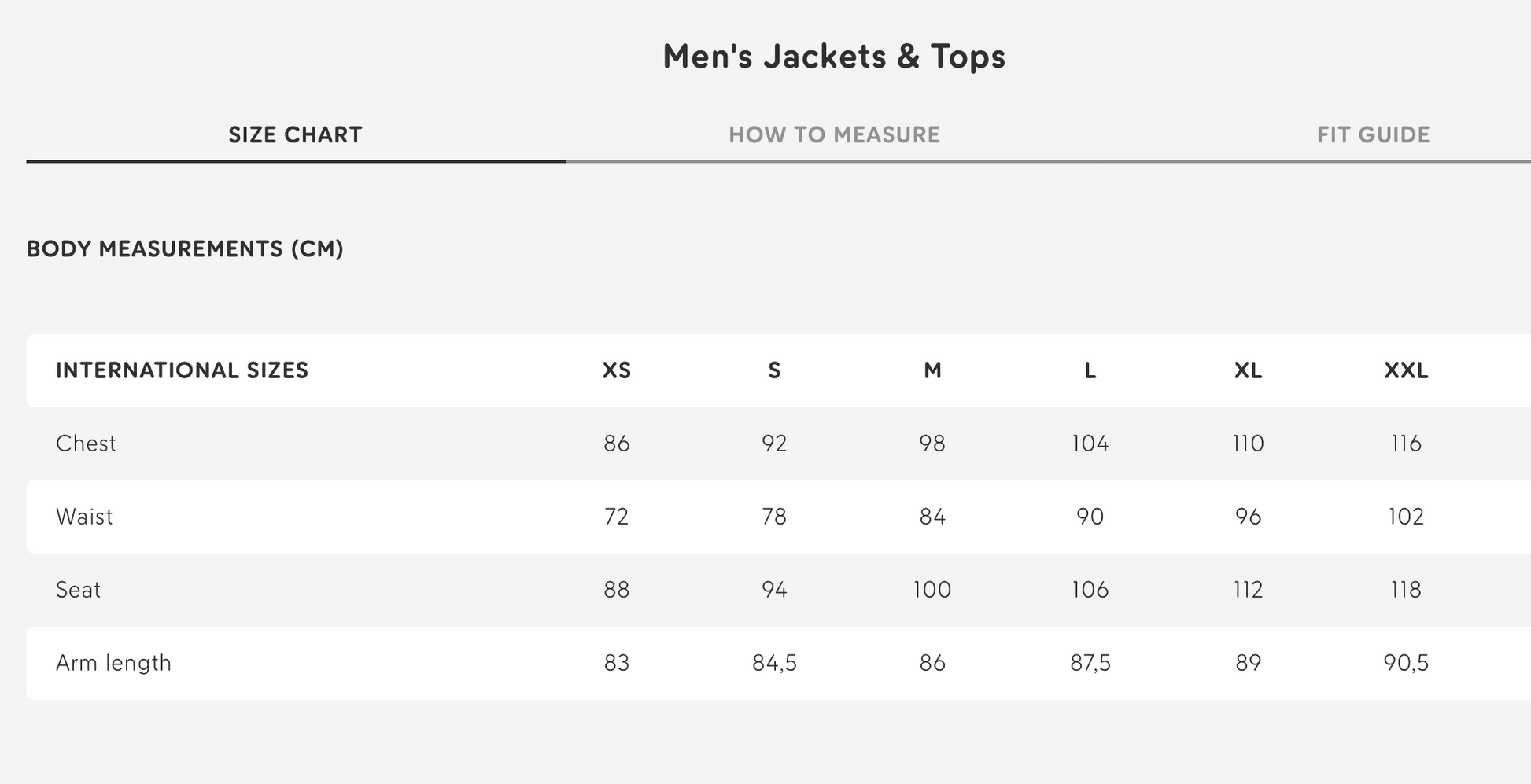Click the Arm length row label
1531x784 pixels.
tap(113, 662)
